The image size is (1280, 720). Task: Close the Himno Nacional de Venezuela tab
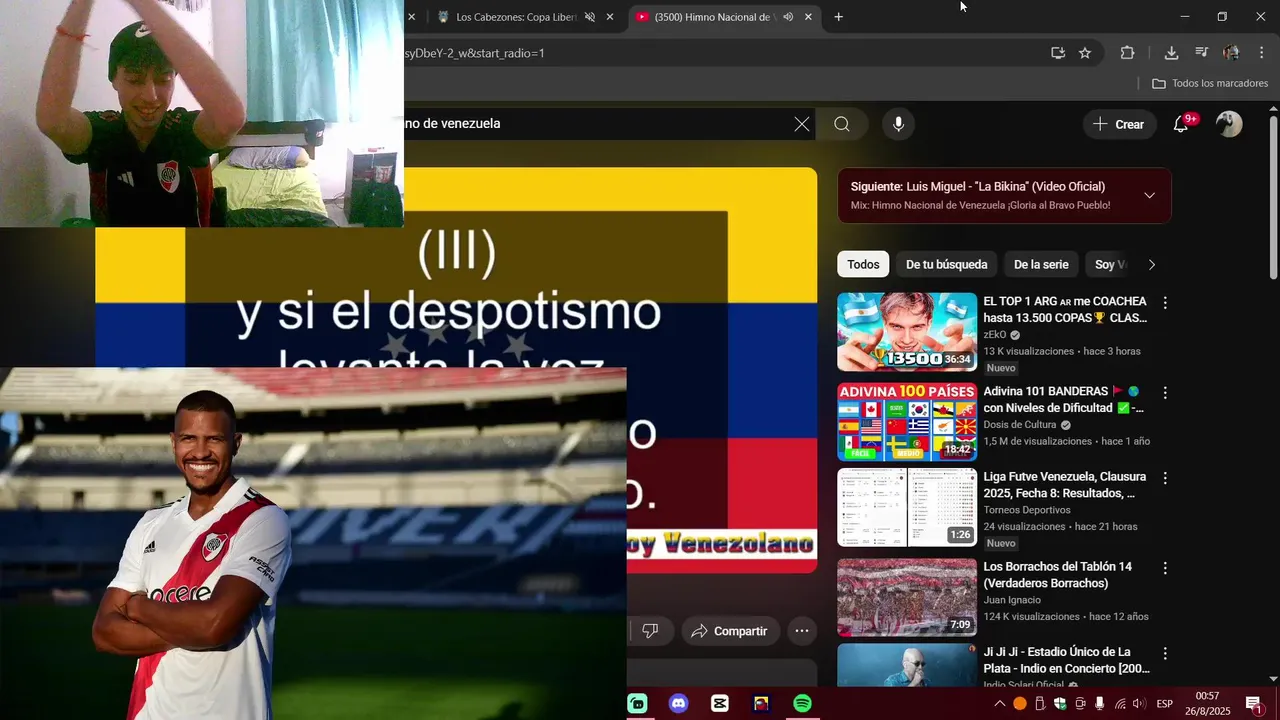click(808, 17)
